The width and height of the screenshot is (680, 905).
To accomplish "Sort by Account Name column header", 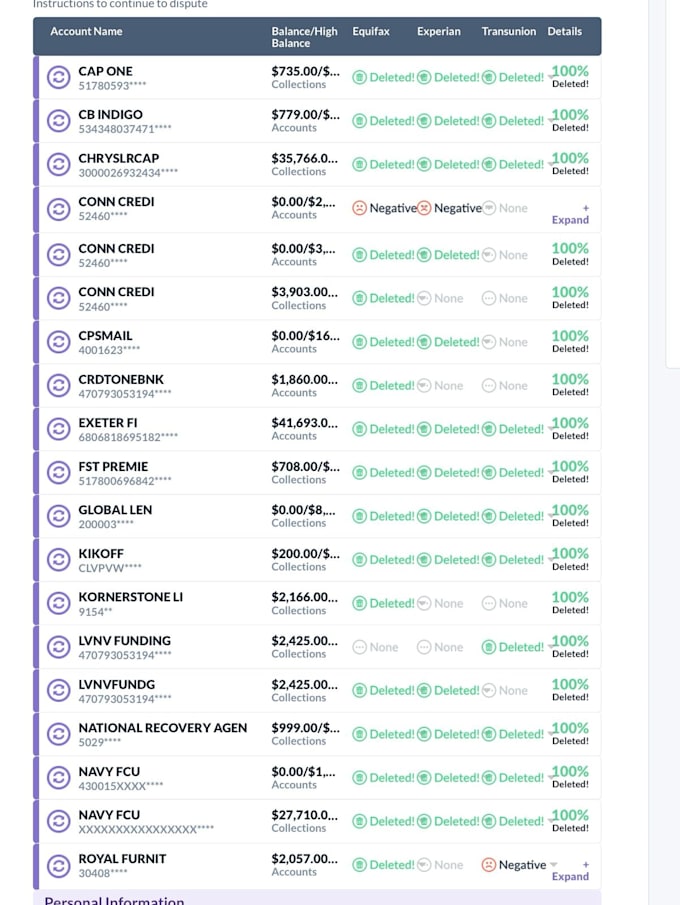I will point(86,31).
